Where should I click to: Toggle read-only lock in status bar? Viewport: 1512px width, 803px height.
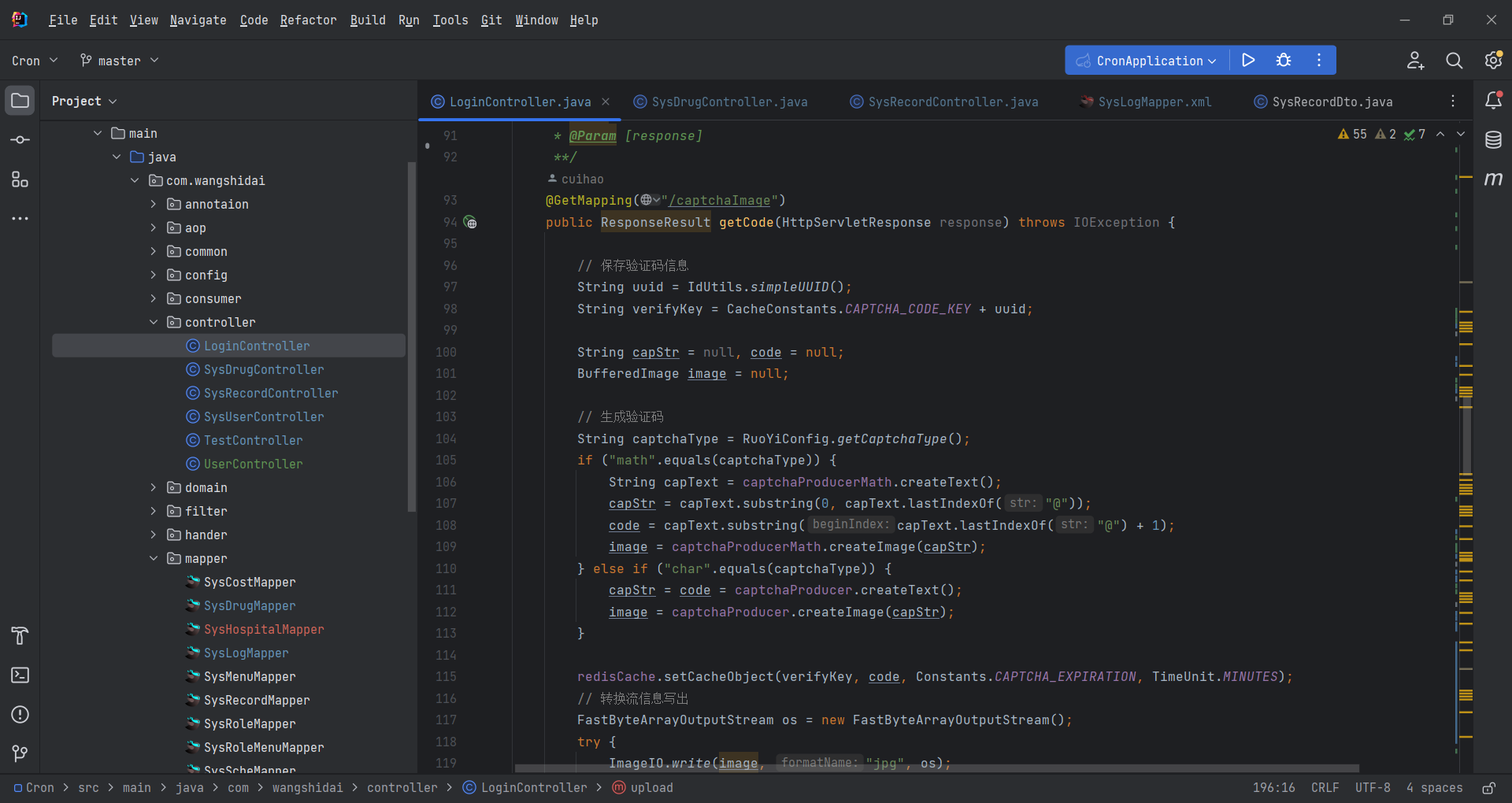tap(1488, 787)
